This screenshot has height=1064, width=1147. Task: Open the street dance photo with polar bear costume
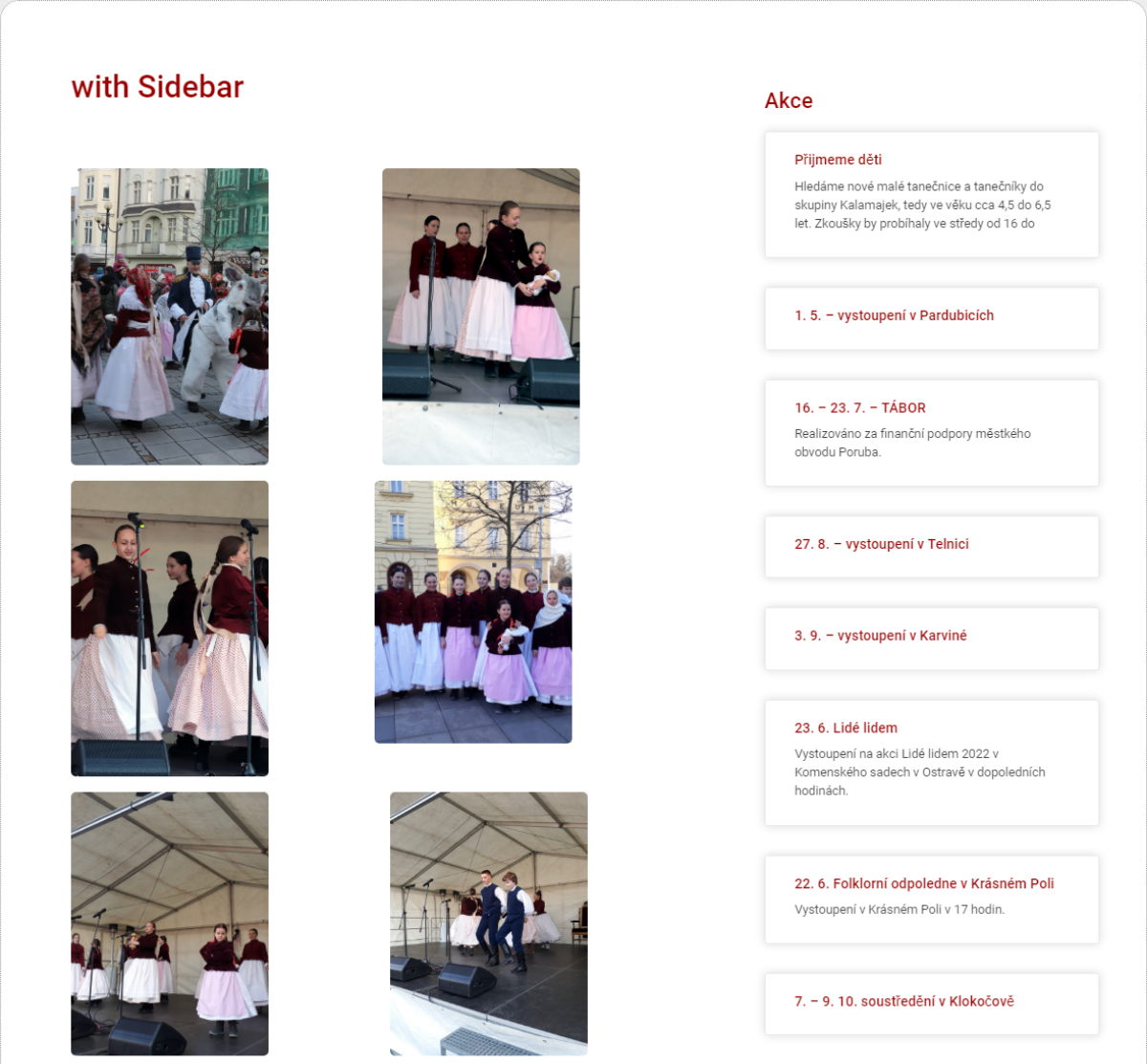coord(169,316)
